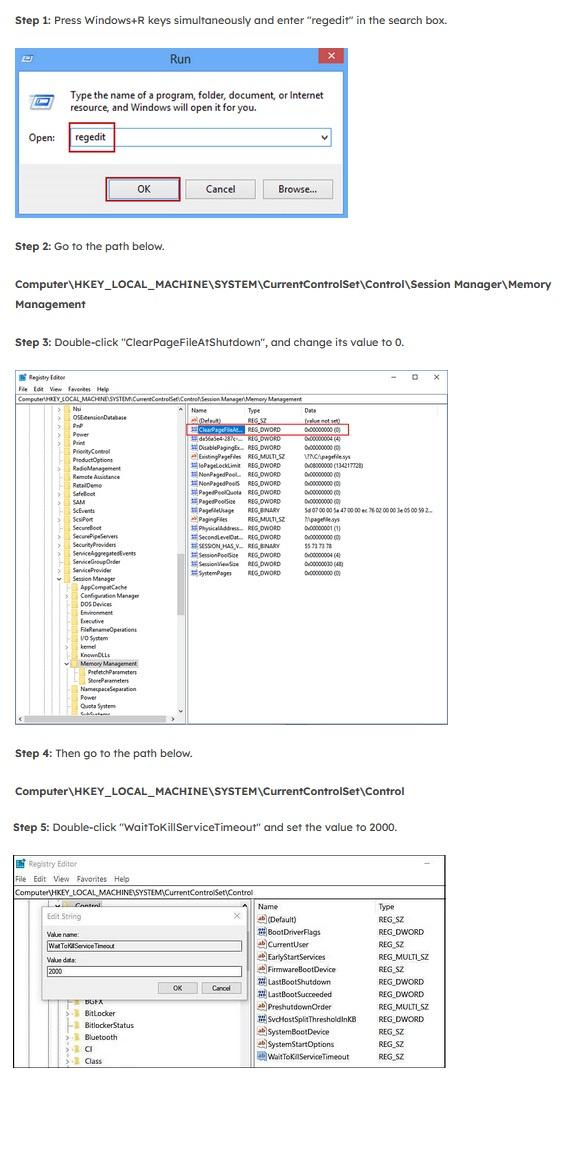Screen dimensions: 567x1159
Task: Click the icon beside LastBootSucceeded value
Action: [262, 994]
